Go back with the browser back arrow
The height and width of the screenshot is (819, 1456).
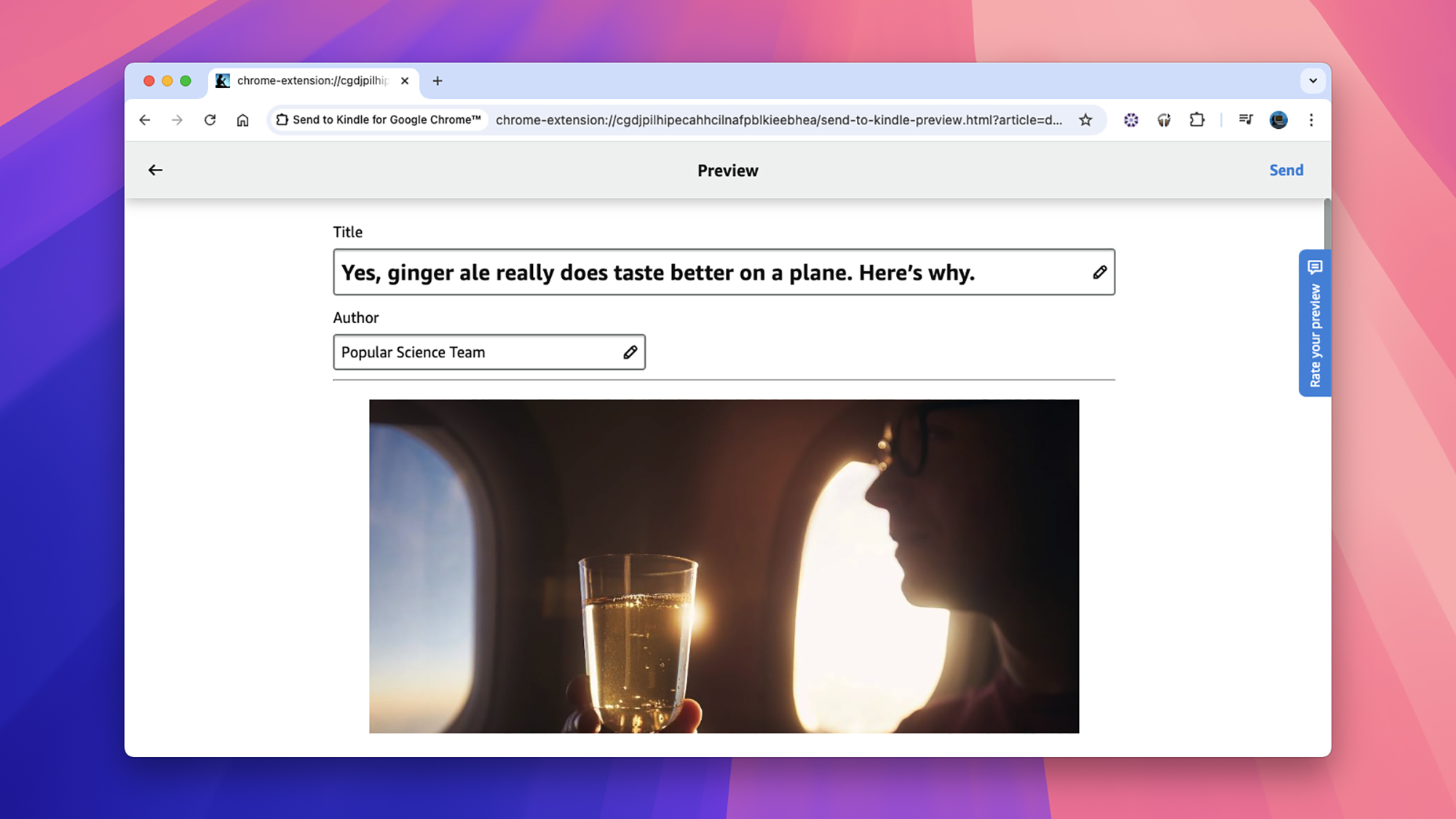pyautogui.click(x=145, y=120)
